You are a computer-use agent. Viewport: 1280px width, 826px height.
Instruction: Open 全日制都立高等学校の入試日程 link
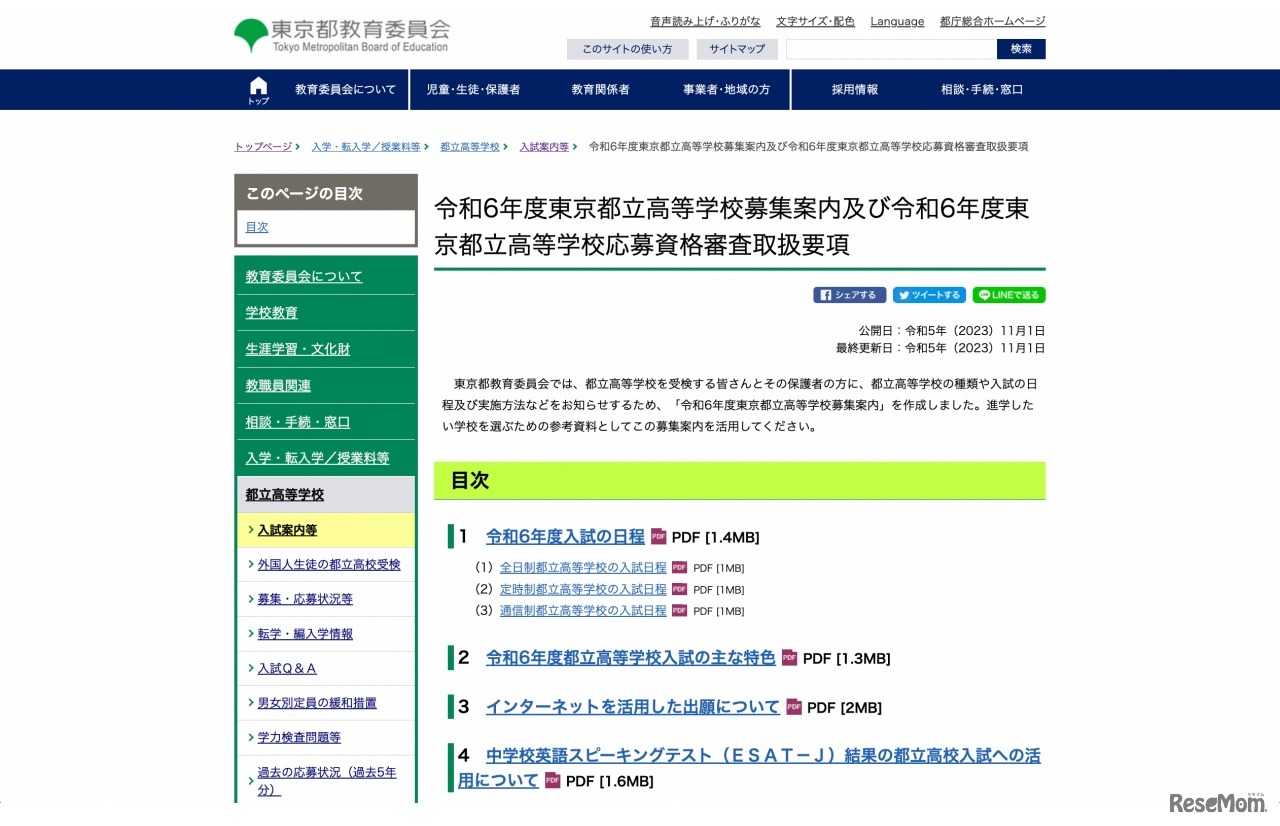(x=583, y=567)
